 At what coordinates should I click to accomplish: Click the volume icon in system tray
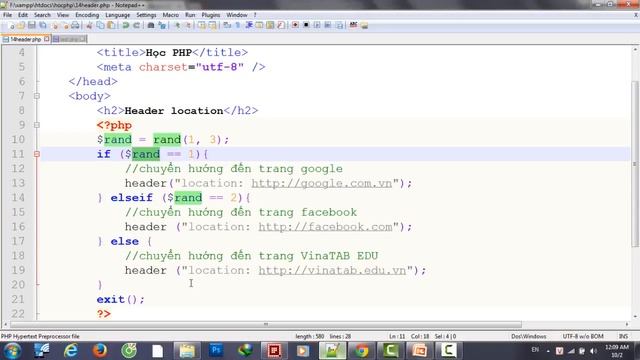(x=593, y=351)
